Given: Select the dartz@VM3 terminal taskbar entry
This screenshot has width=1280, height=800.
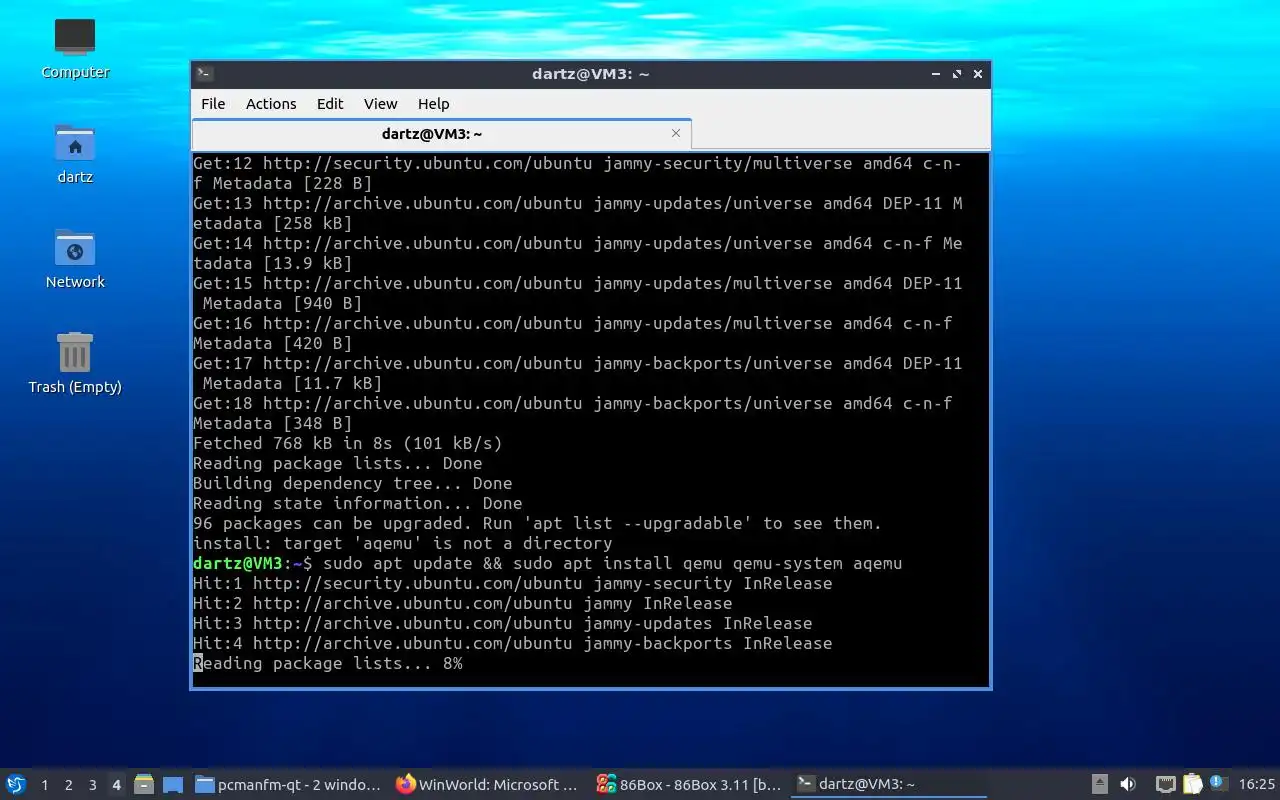Looking at the screenshot, I should pyautogui.click(x=888, y=785).
